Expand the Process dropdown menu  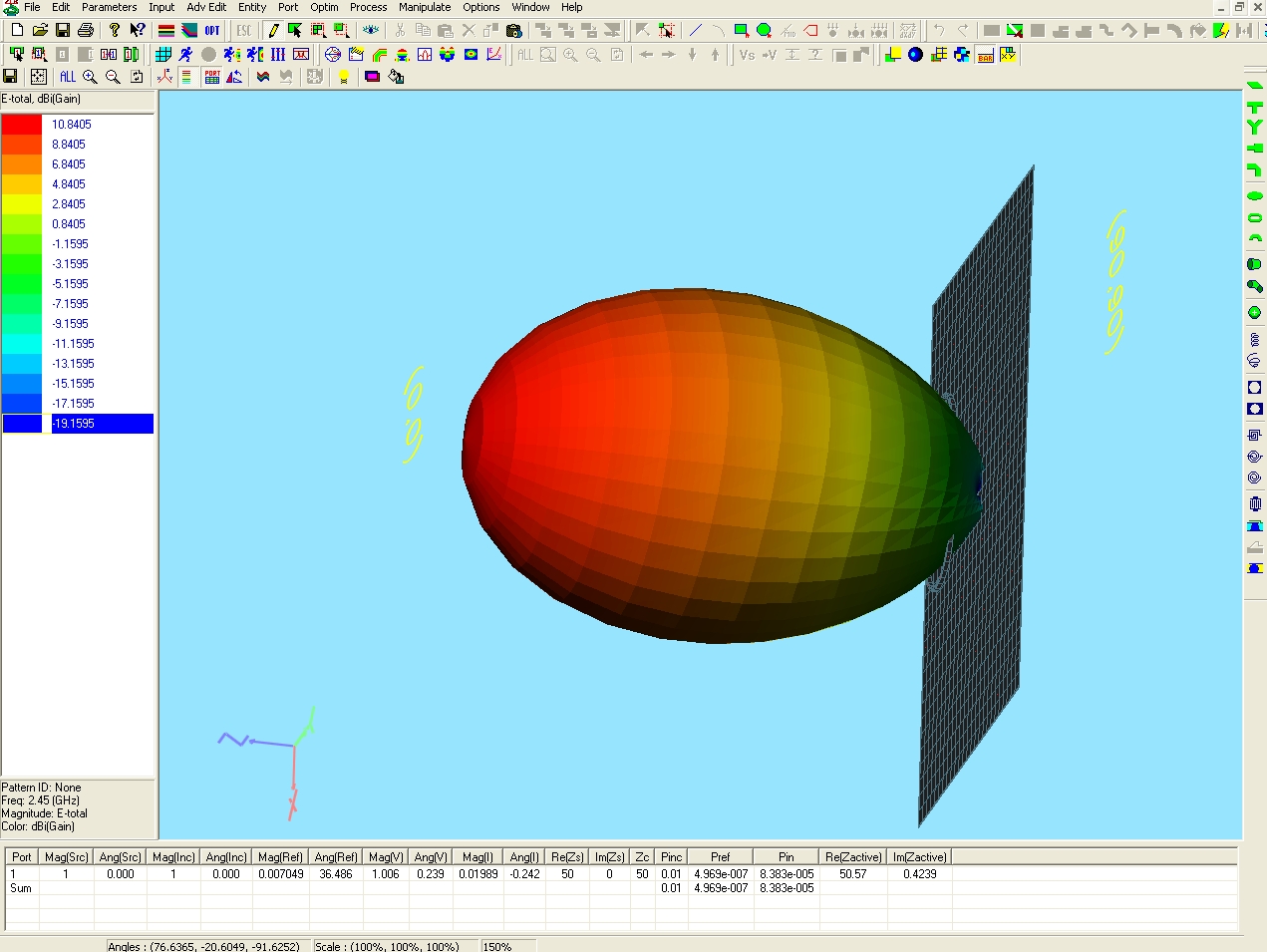(x=368, y=7)
